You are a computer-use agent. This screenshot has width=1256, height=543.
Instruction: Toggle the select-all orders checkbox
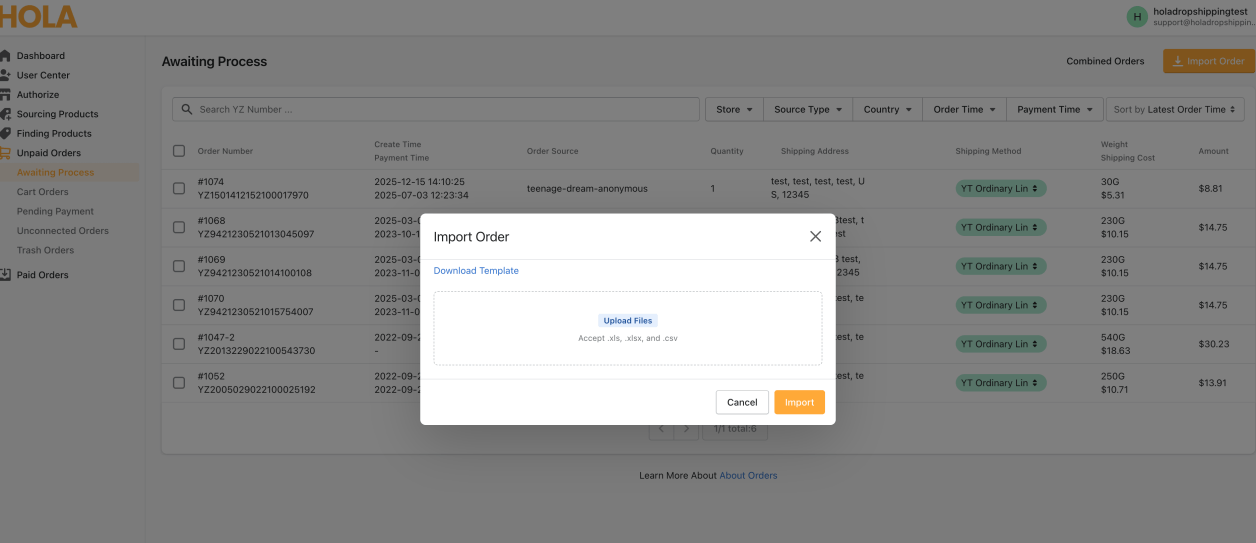point(179,151)
